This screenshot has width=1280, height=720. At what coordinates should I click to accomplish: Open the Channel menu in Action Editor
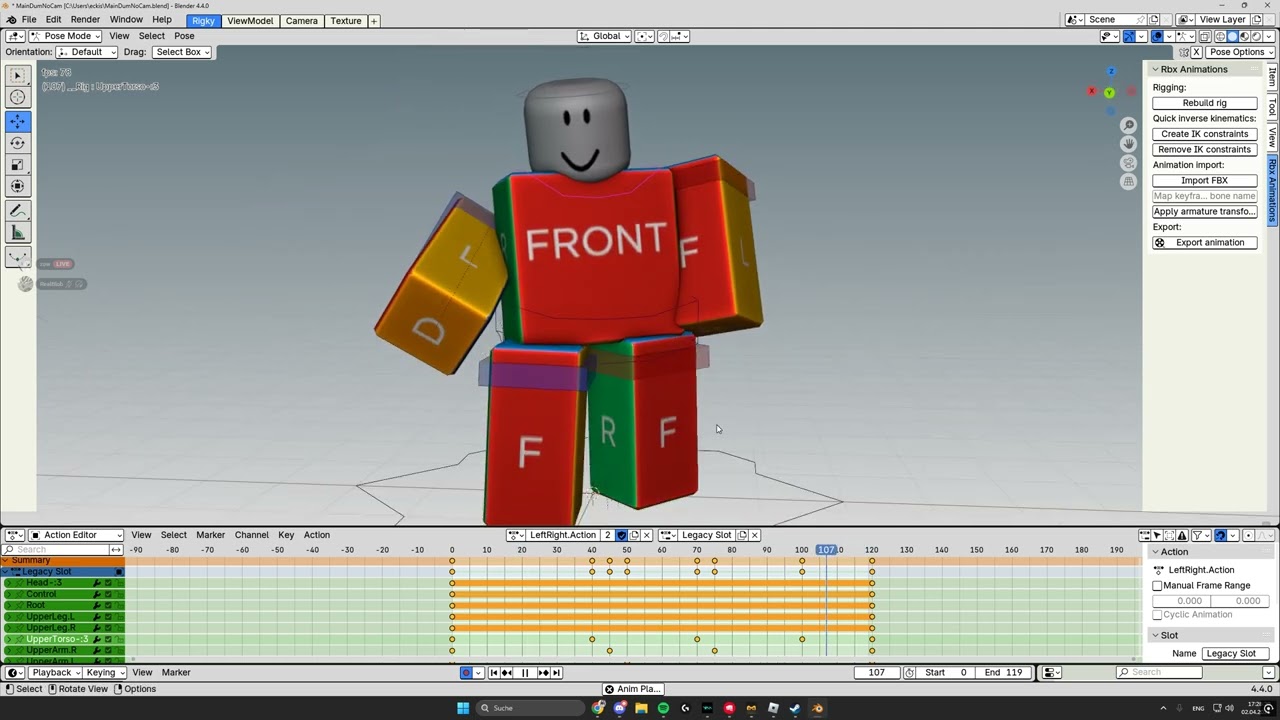(x=252, y=535)
